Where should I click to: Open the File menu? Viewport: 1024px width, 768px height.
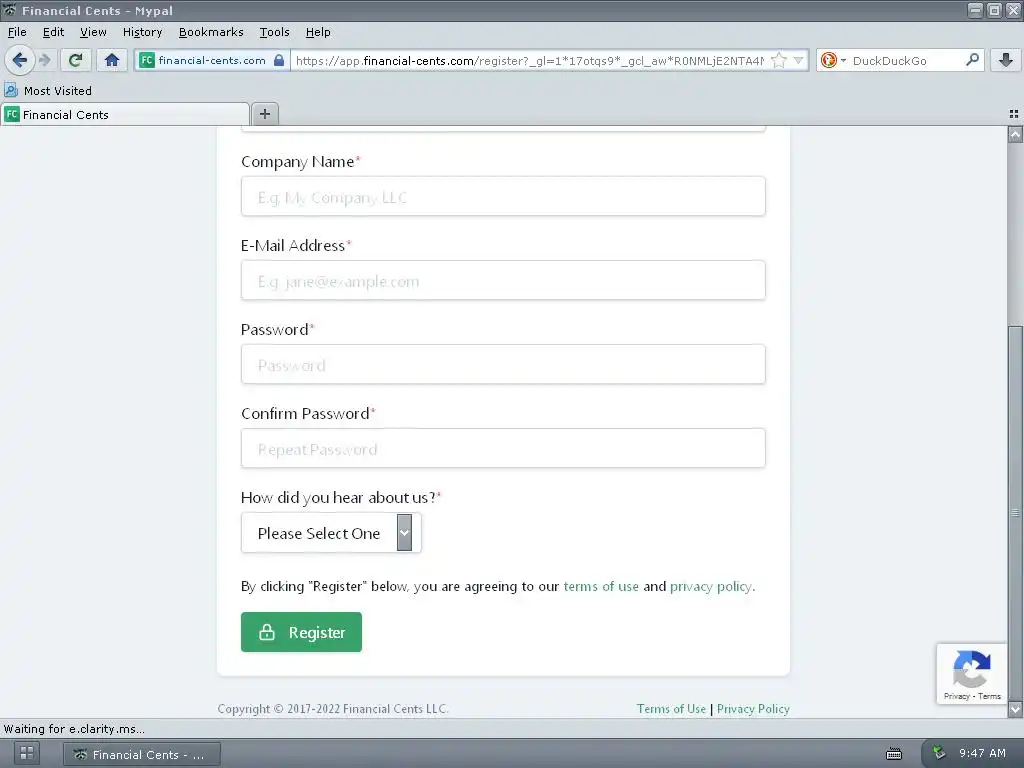pos(17,32)
